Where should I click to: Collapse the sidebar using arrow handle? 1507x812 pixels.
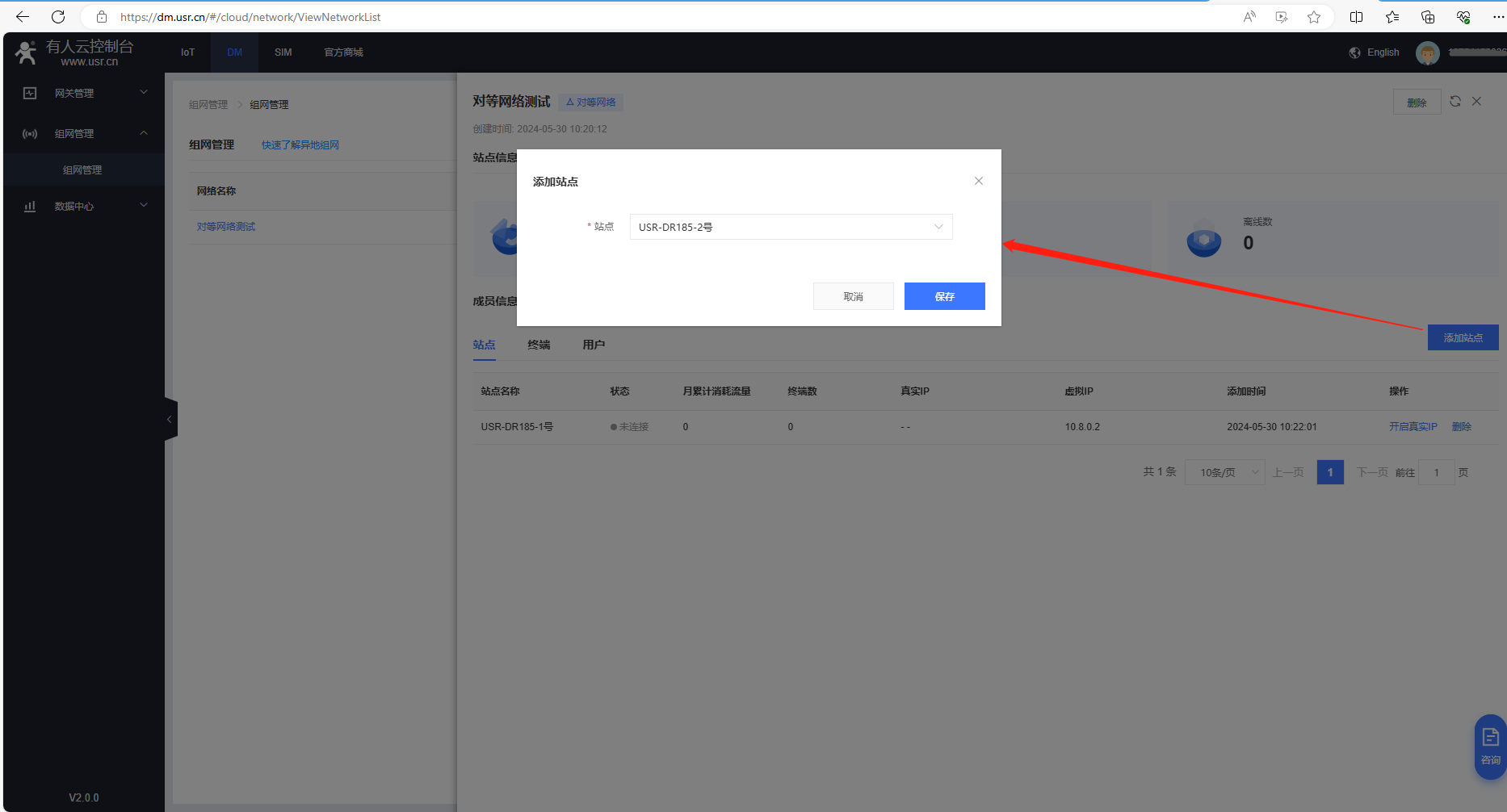point(170,419)
